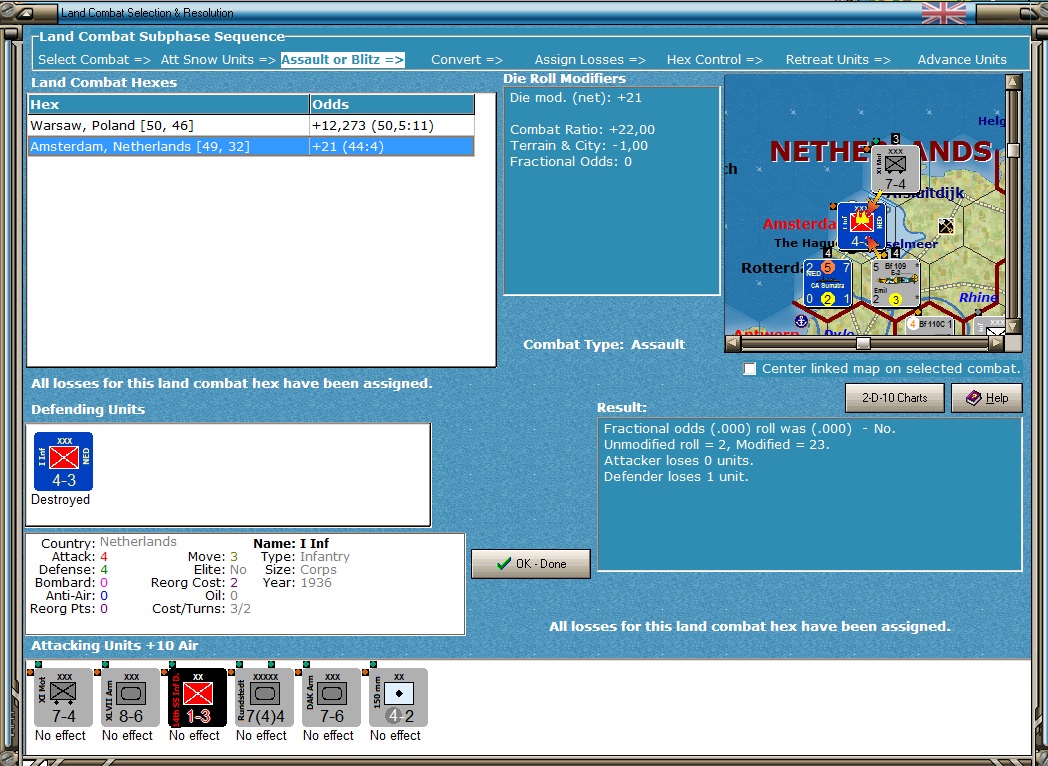Open the Help button with book icon
1048x766 pixels.
987,398
